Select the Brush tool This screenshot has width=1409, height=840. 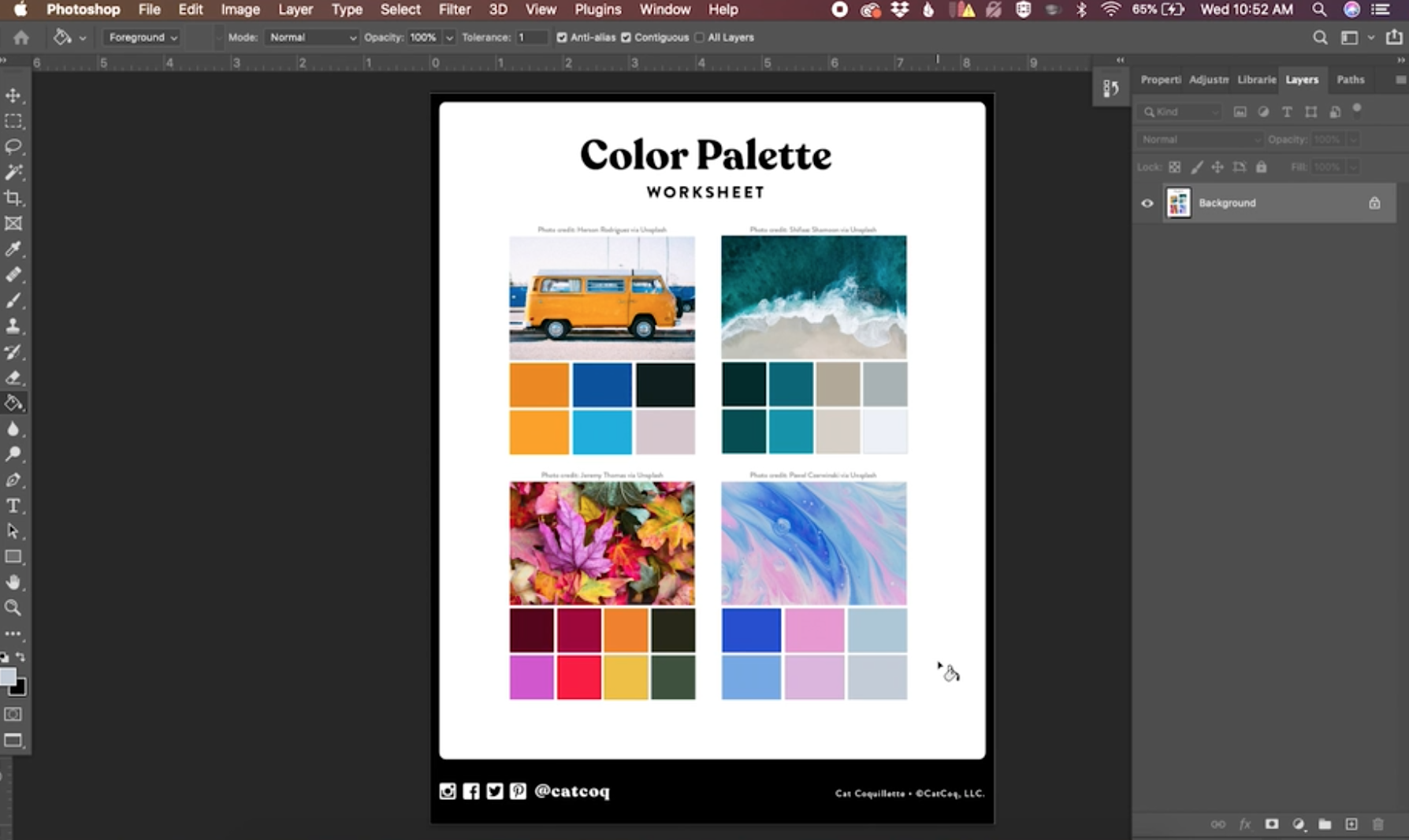[13, 300]
